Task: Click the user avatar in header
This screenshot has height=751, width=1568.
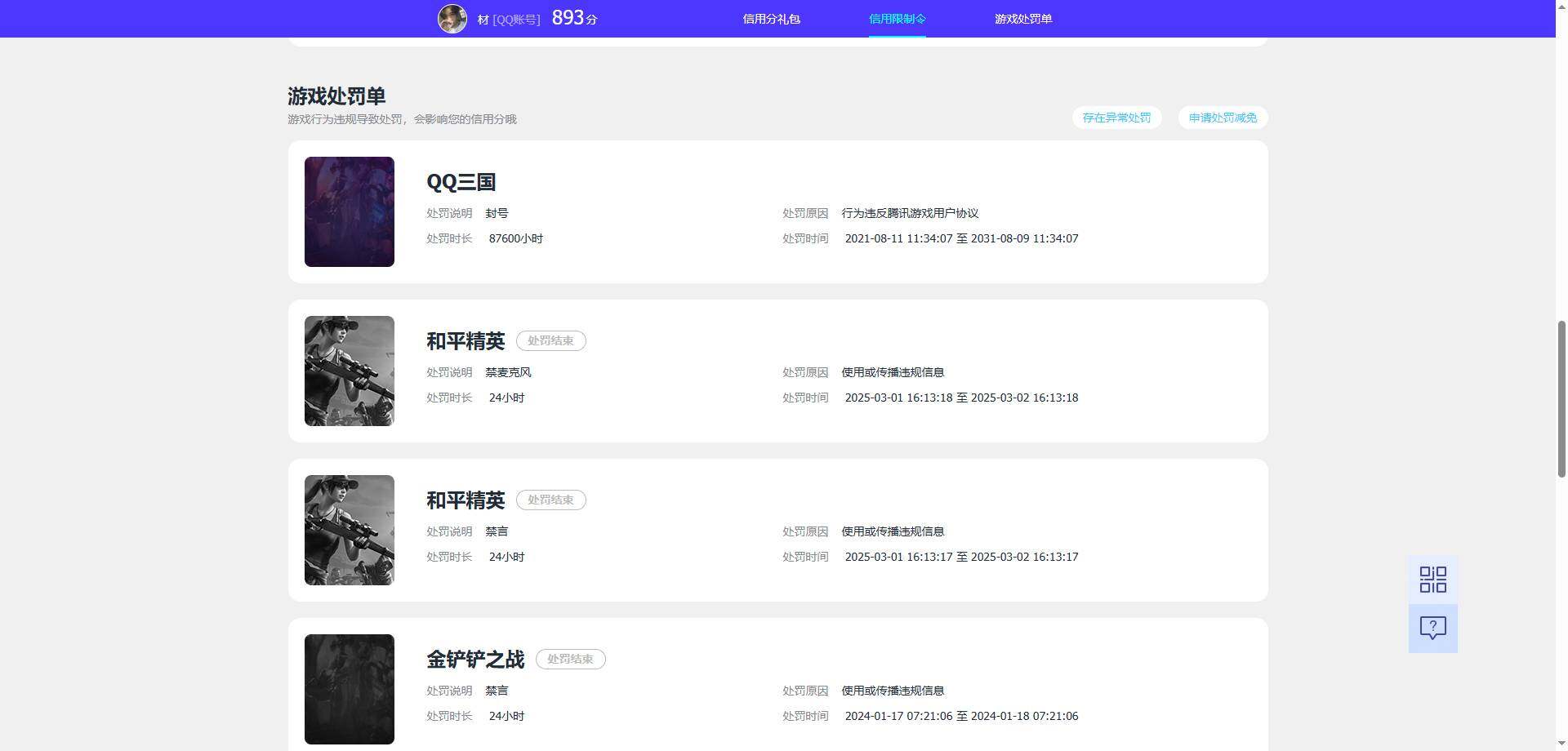Action: point(452,19)
